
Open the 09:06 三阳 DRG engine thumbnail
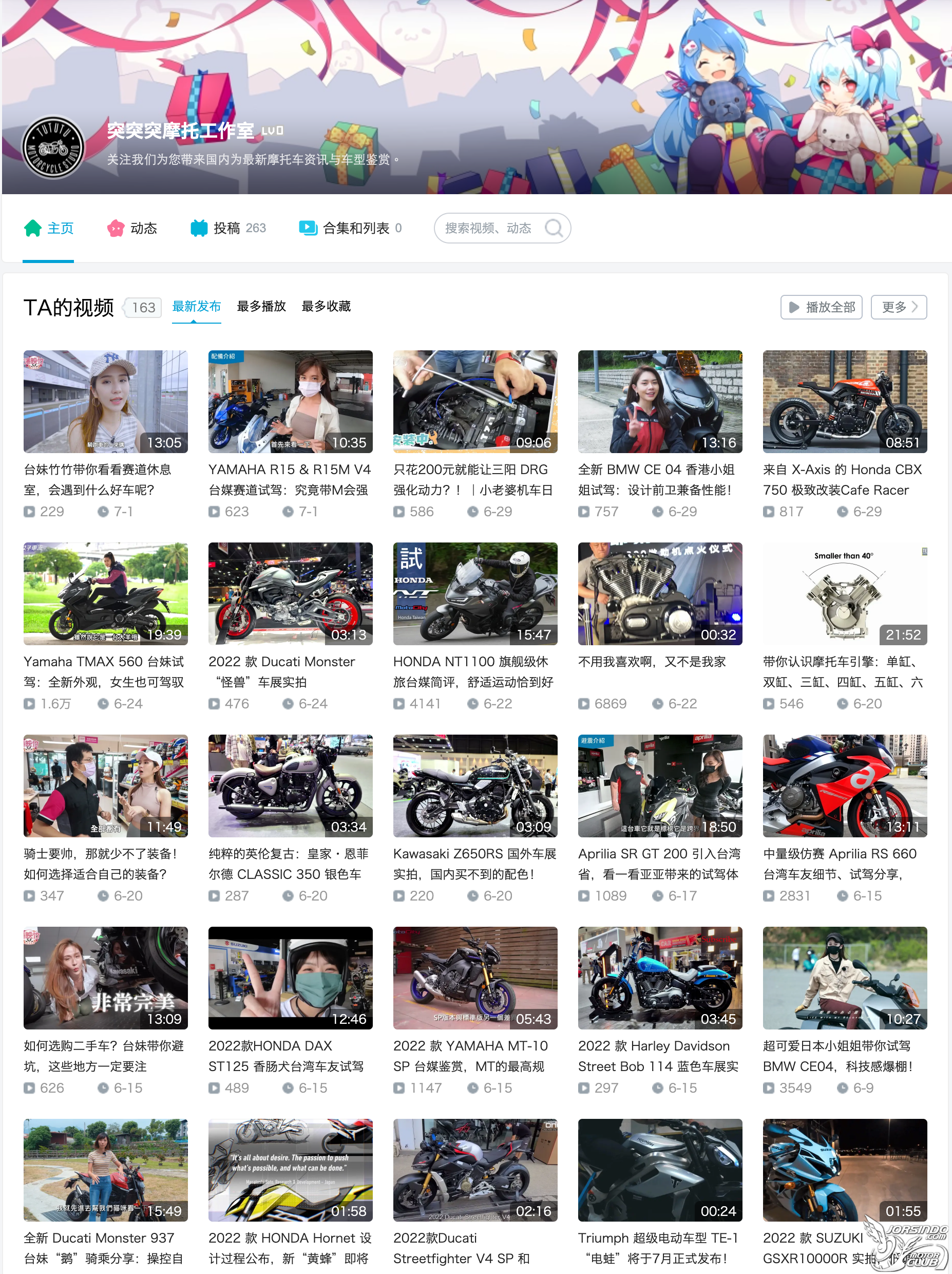coord(475,401)
